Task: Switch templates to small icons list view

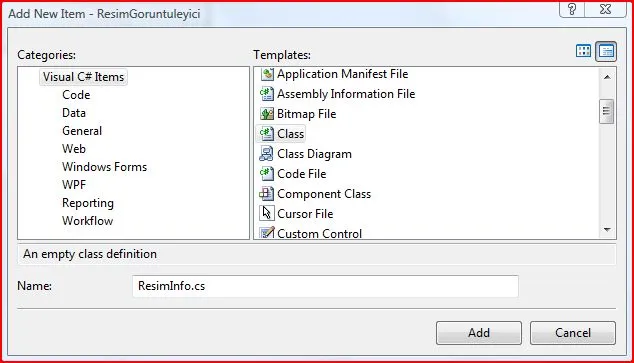Action: (x=606, y=51)
